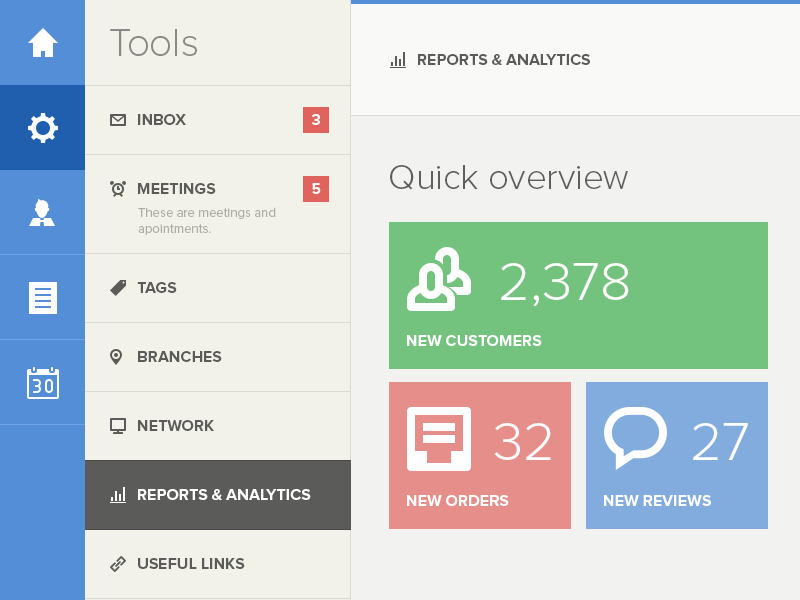This screenshot has width=800, height=600.
Task: Open the red New Orders tile
Action: (x=480, y=455)
